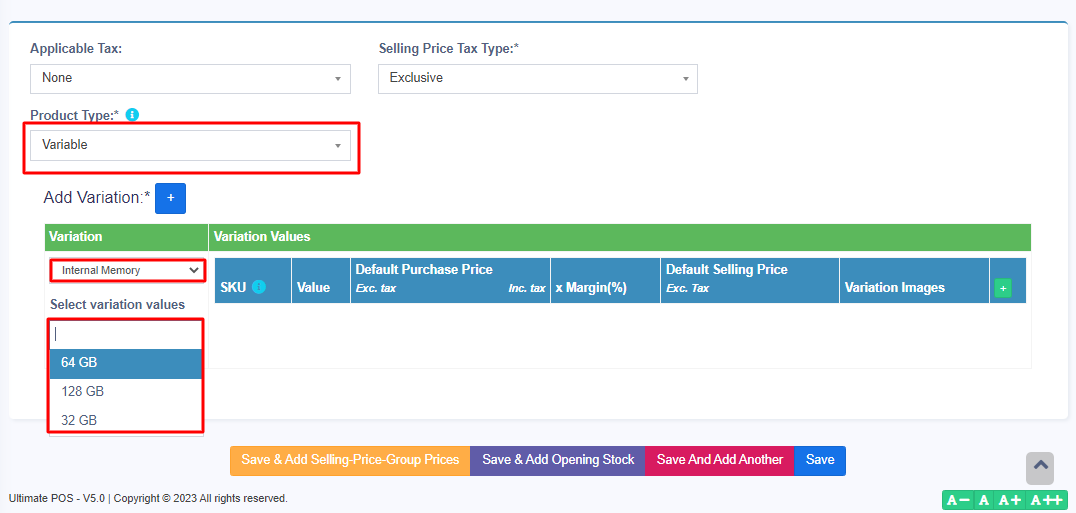The height and width of the screenshot is (513, 1076).
Task: Click Save & Add Opening Stock button
Action: tap(558, 460)
